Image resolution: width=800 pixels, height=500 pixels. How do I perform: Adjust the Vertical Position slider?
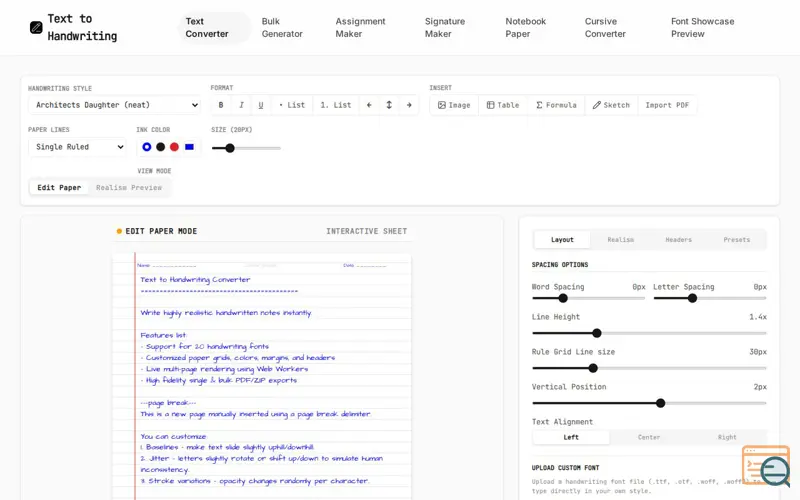pos(649,403)
